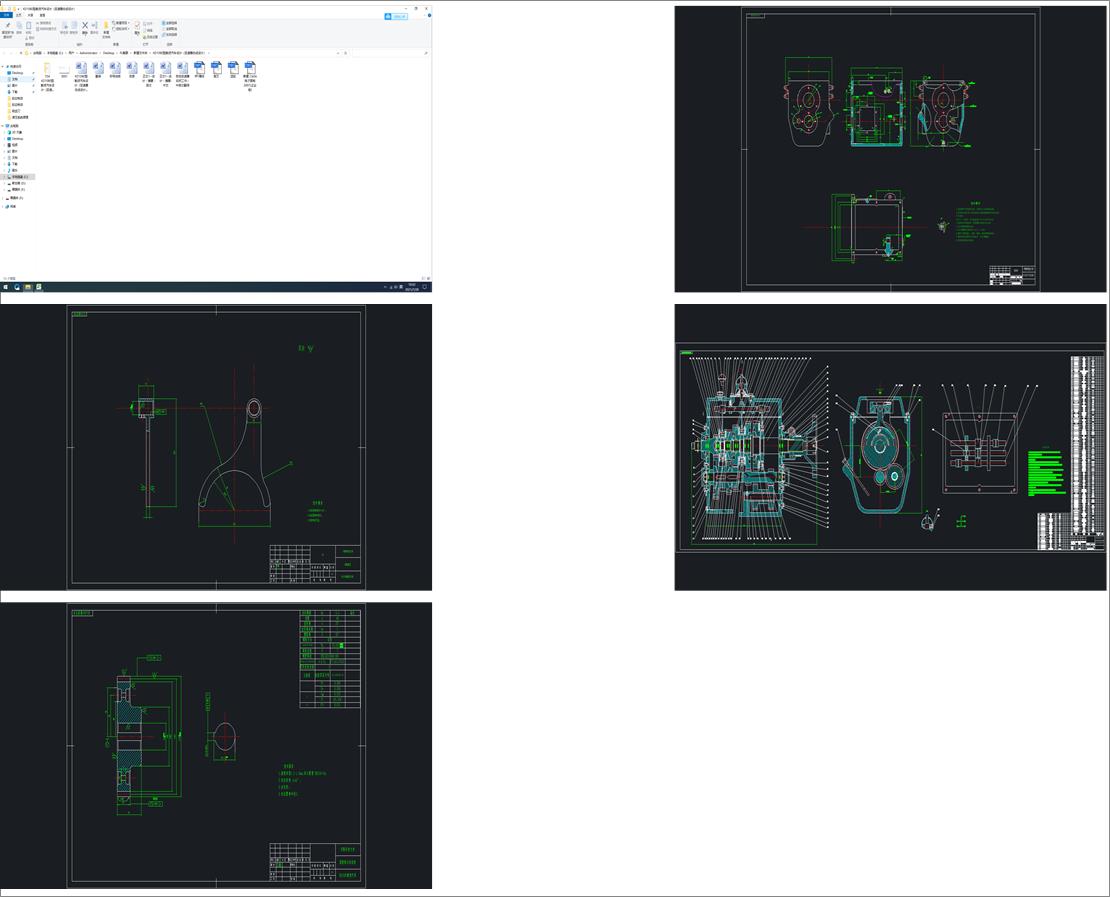Click the Windows Start button
1110x897 pixels.
tap(5, 287)
